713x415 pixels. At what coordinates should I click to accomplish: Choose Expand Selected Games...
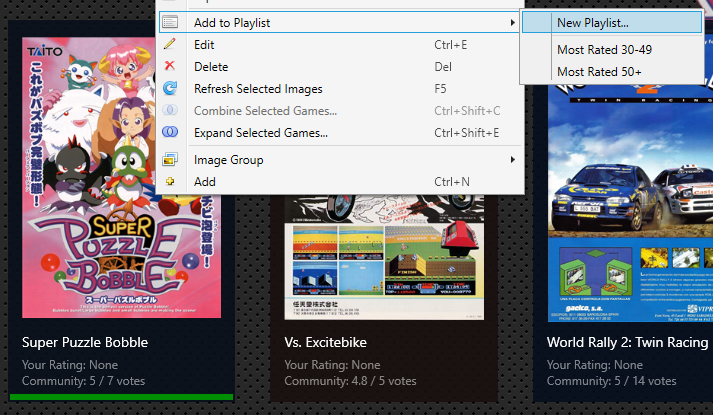340,133
